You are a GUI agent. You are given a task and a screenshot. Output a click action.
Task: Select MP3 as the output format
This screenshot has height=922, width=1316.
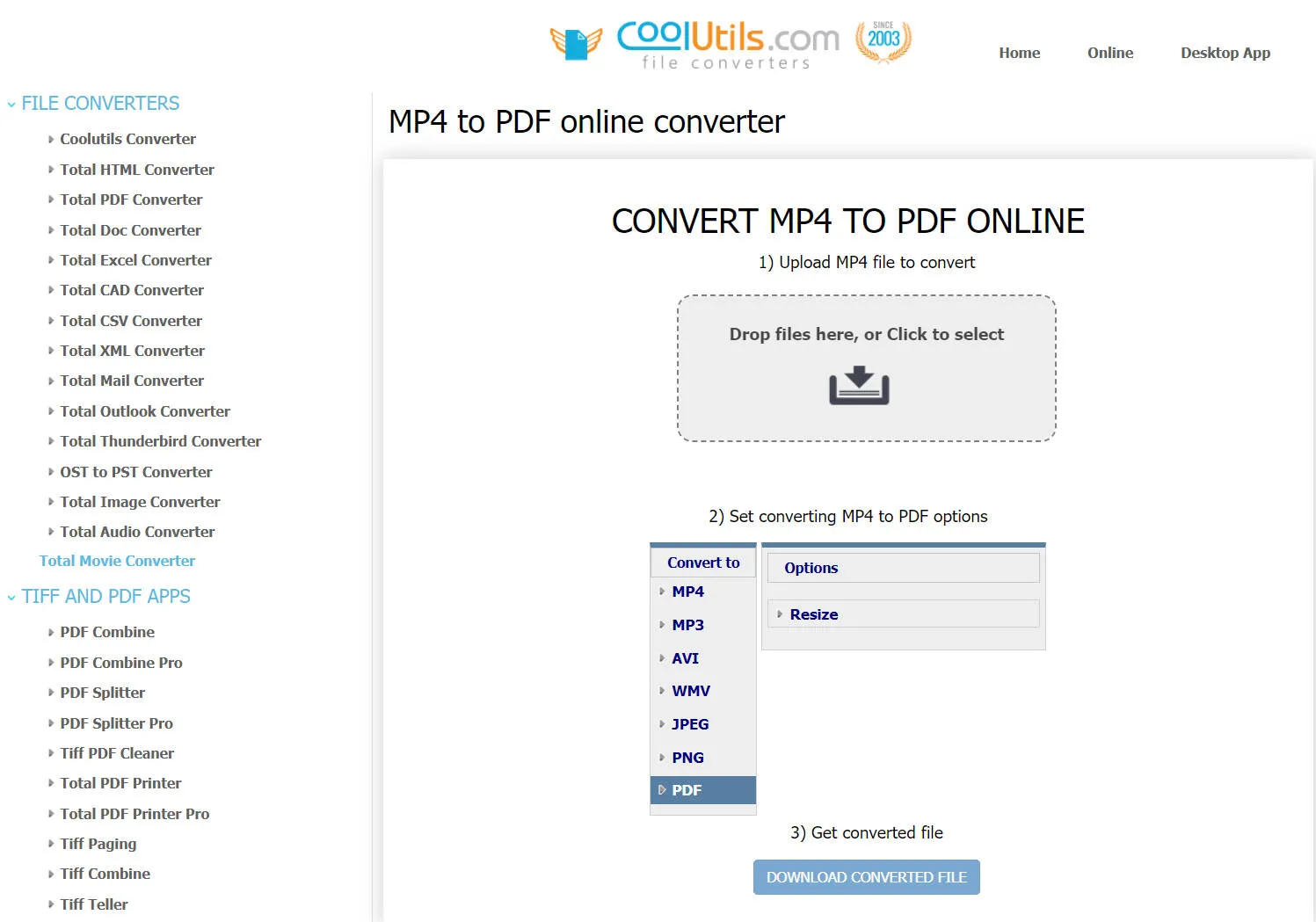pyautogui.click(x=688, y=625)
